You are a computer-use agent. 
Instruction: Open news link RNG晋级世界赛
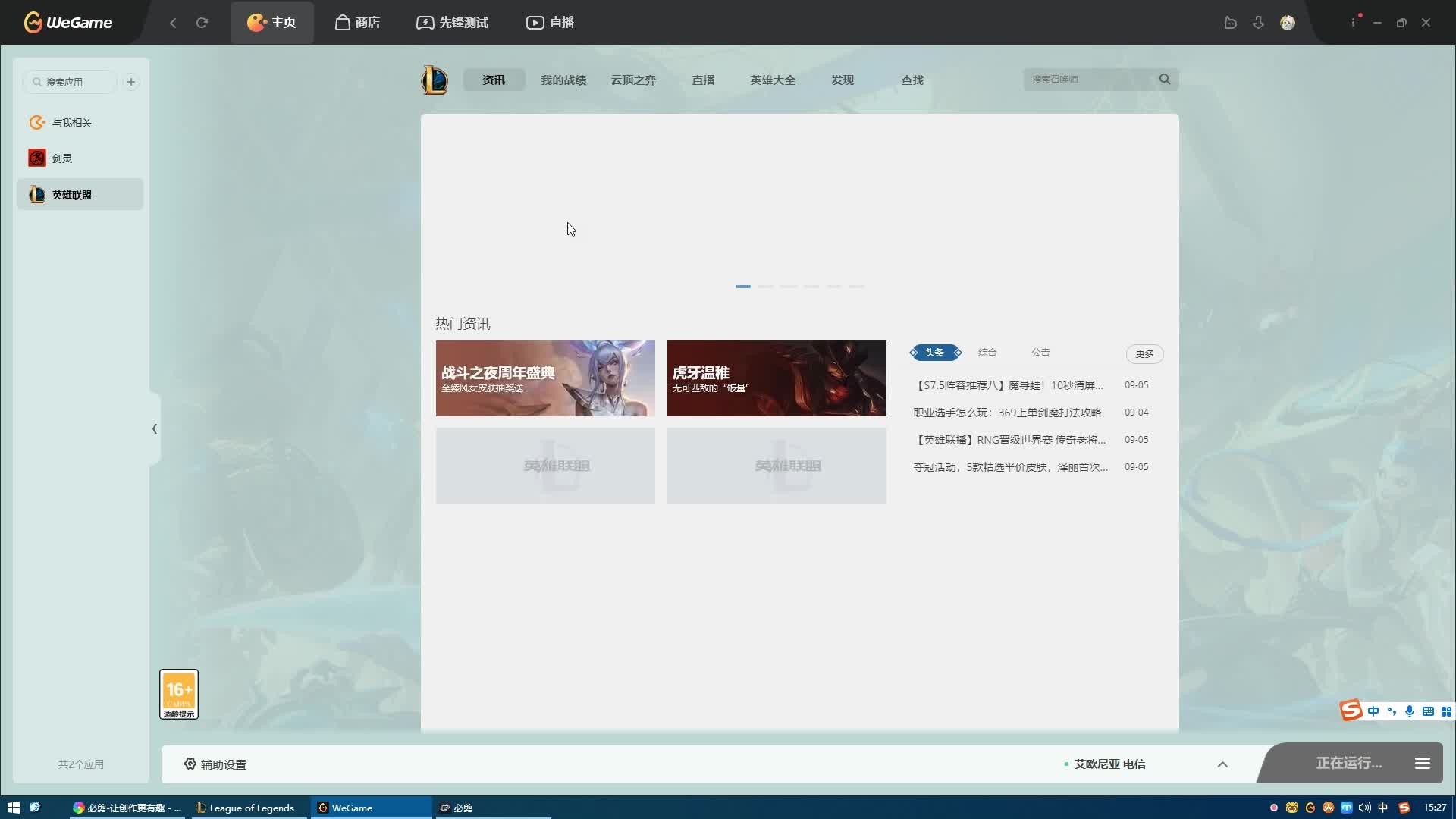click(1009, 440)
